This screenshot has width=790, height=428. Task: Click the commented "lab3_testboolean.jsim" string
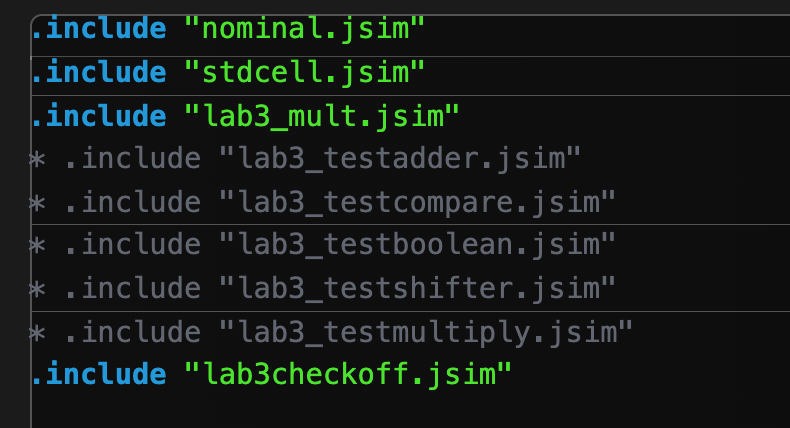[417, 244]
